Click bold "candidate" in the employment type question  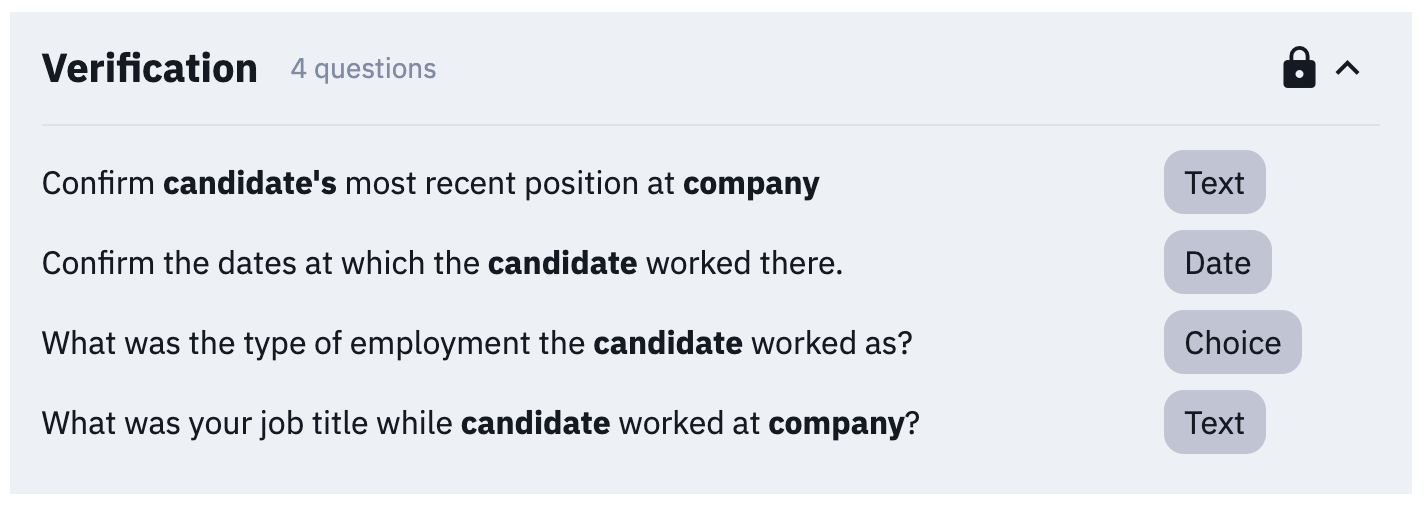(667, 344)
